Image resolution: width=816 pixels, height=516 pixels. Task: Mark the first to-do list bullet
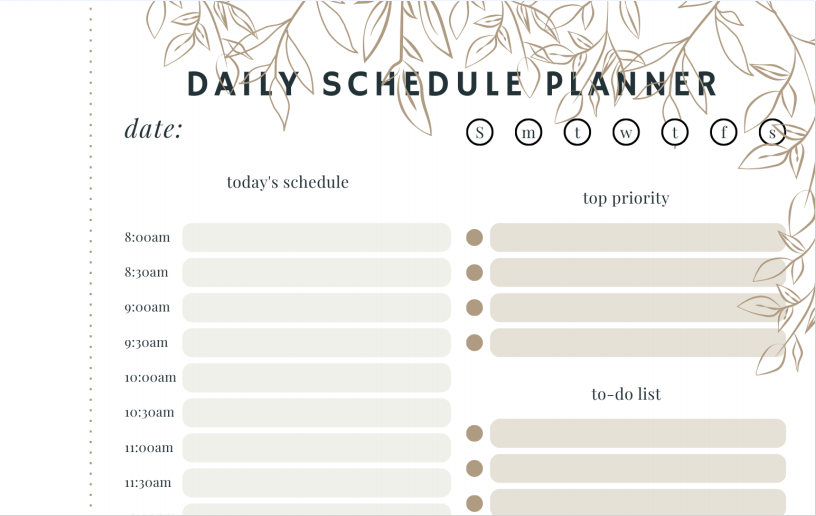pyautogui.click(x=475, y=434)
